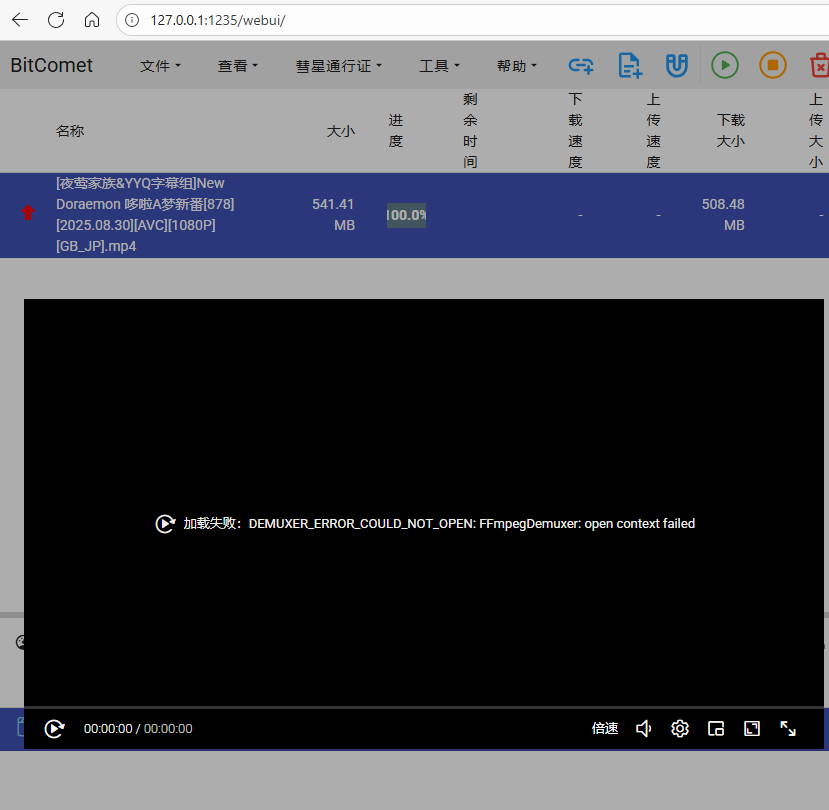Mute the video player volume

[644, 729]
